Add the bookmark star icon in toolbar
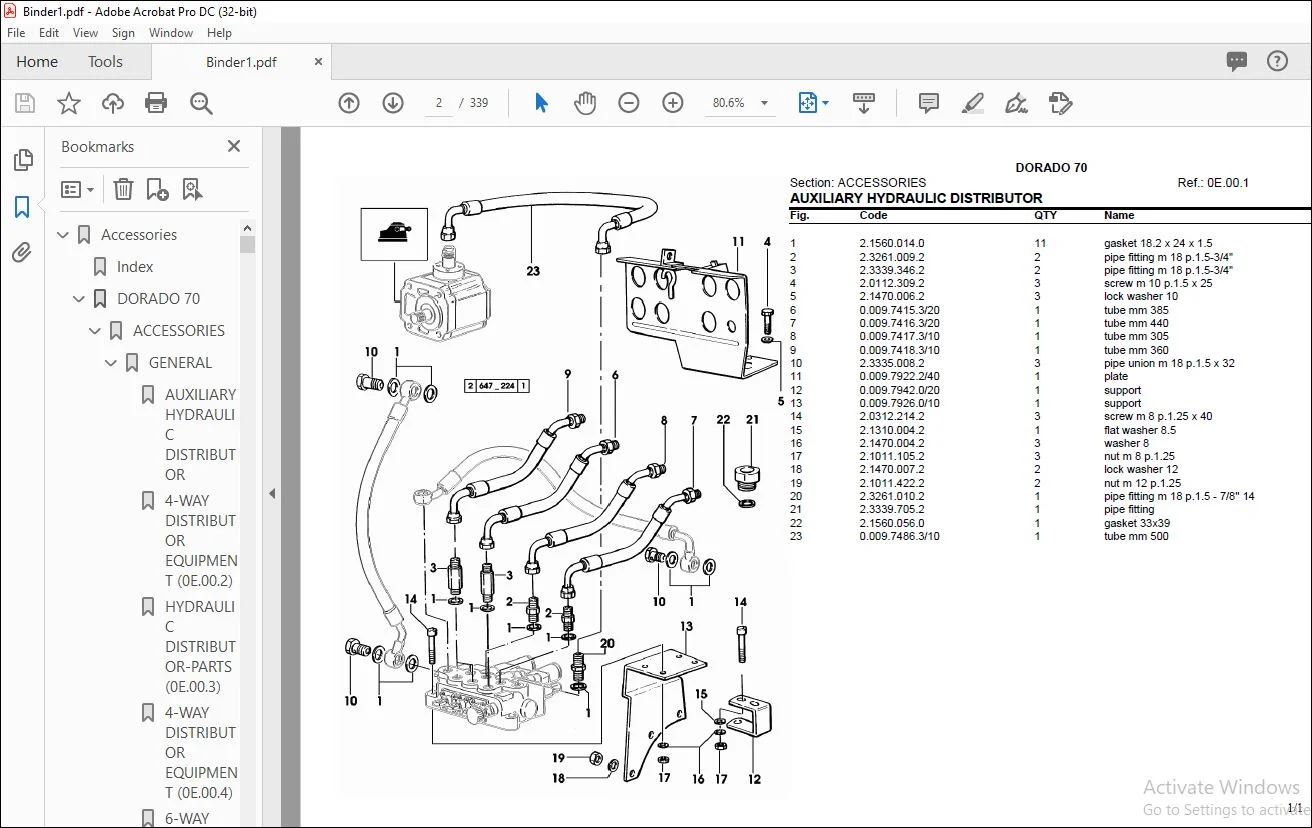 (x=69, y=103)
